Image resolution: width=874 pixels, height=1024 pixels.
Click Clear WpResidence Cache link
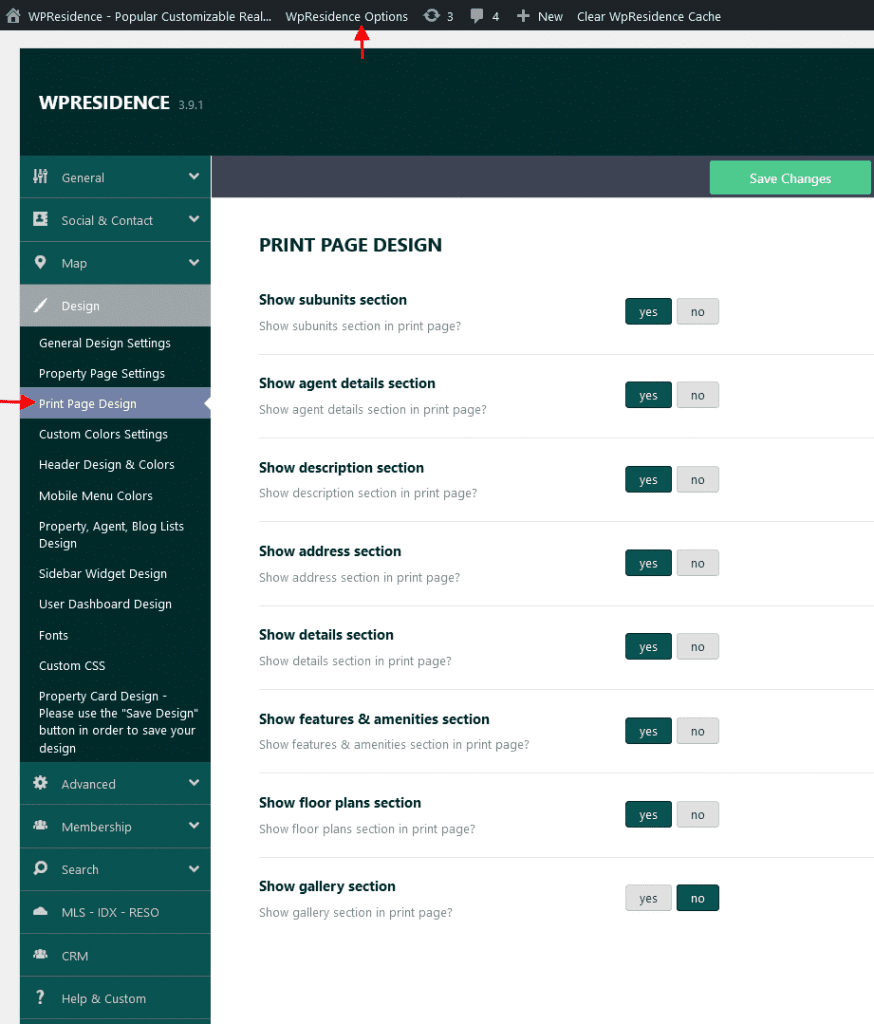(x=648, y=15)
